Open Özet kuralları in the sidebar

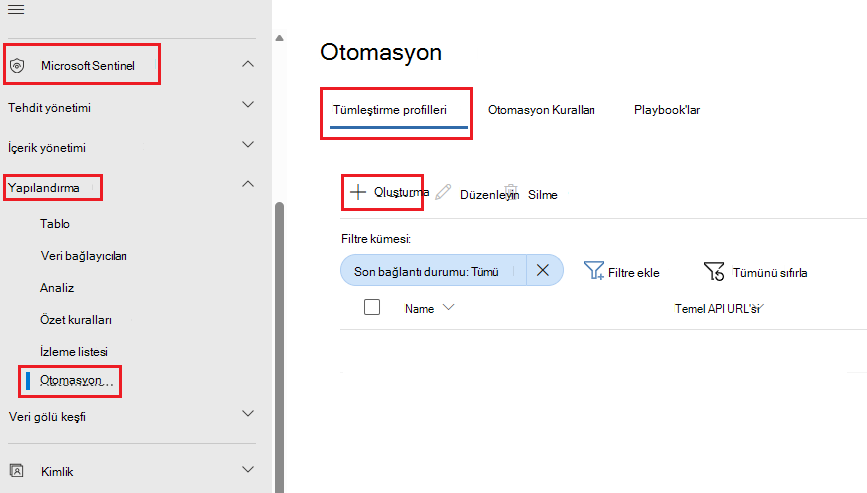(76, 320)
